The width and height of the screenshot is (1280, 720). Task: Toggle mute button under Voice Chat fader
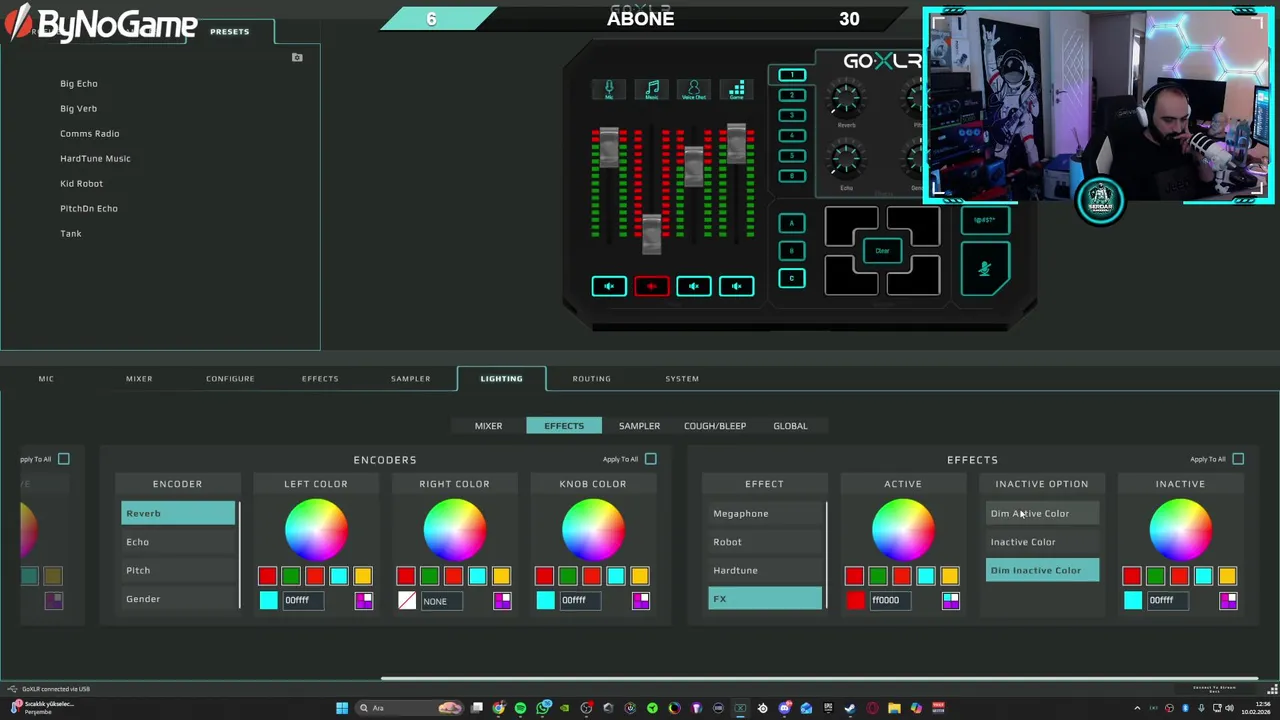tap(694, 287)
